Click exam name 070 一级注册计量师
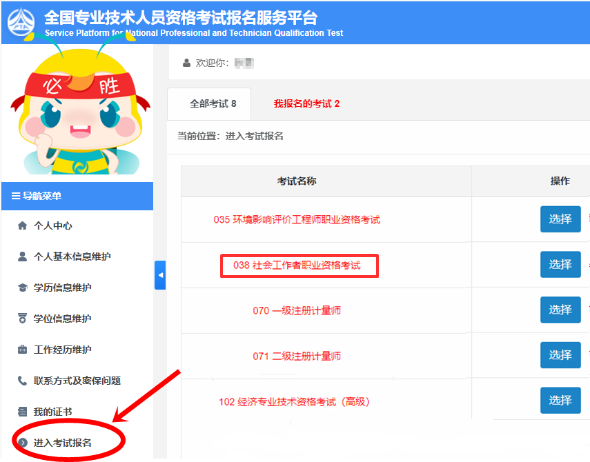The height and width of the screenshot is (462, 590). click(x=297, y=311)
